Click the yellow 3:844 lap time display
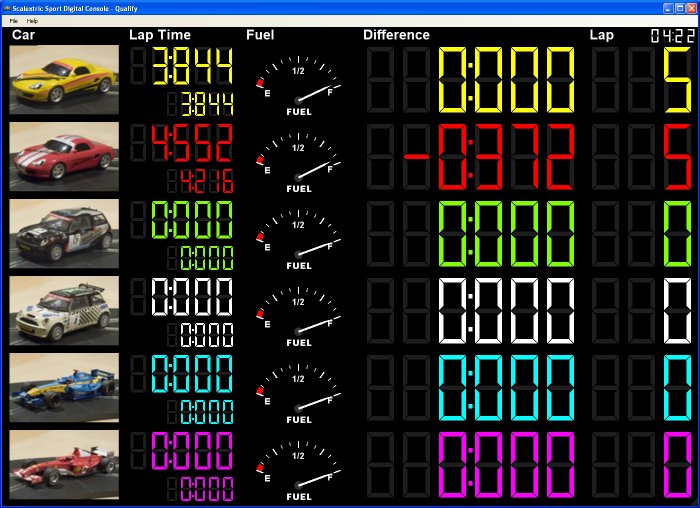The image size is (700, 508). [x=192, y=68]
